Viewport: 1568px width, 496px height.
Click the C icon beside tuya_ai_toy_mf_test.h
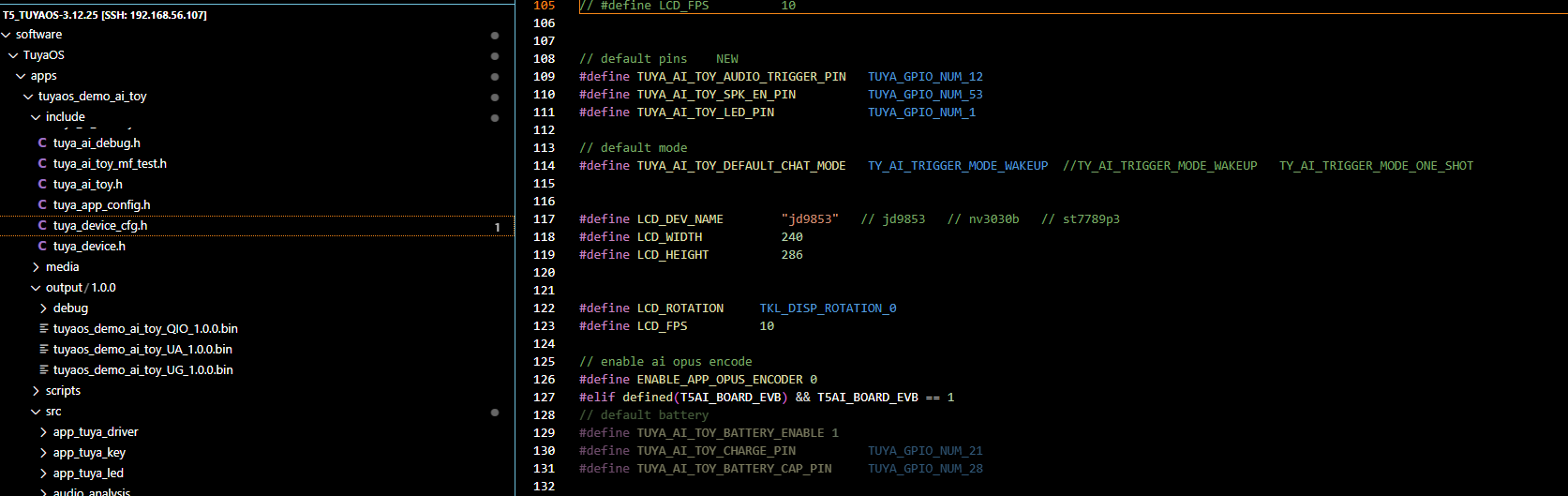[x=42, y=164]
